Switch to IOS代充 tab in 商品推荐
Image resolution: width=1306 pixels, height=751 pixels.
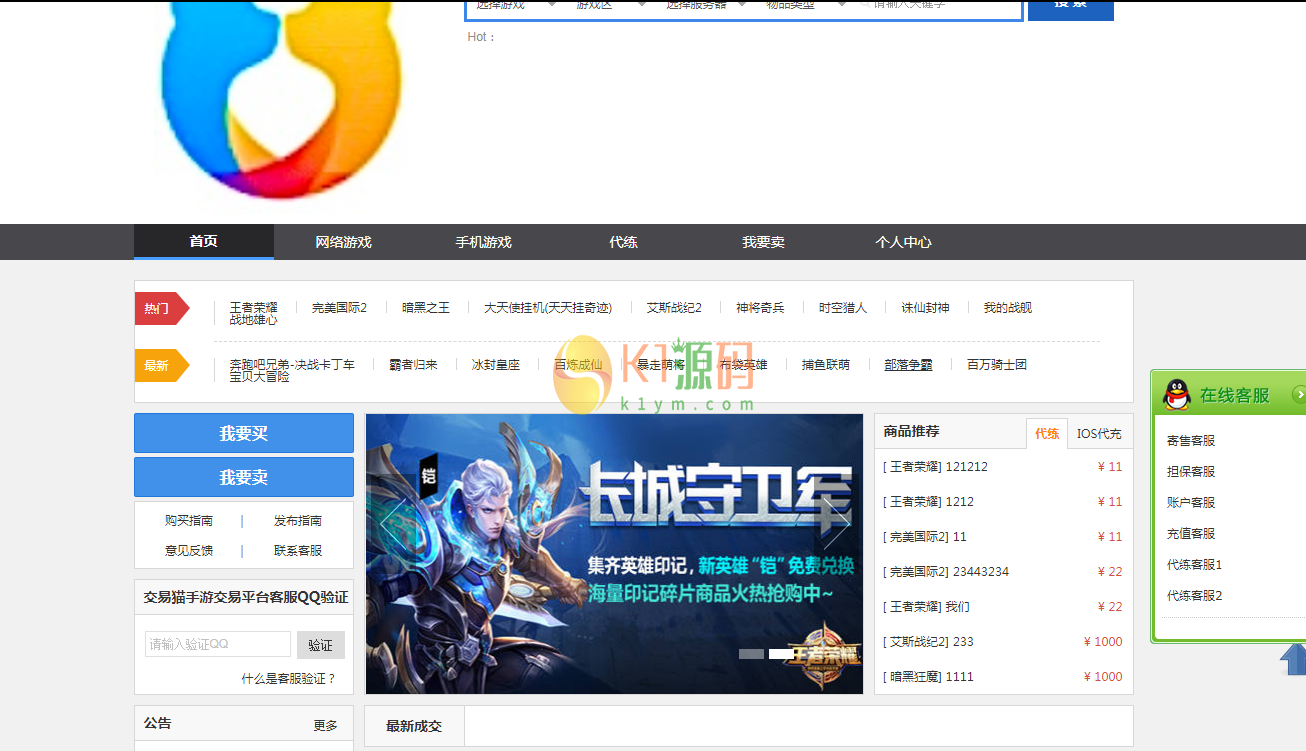point(1099,434)
